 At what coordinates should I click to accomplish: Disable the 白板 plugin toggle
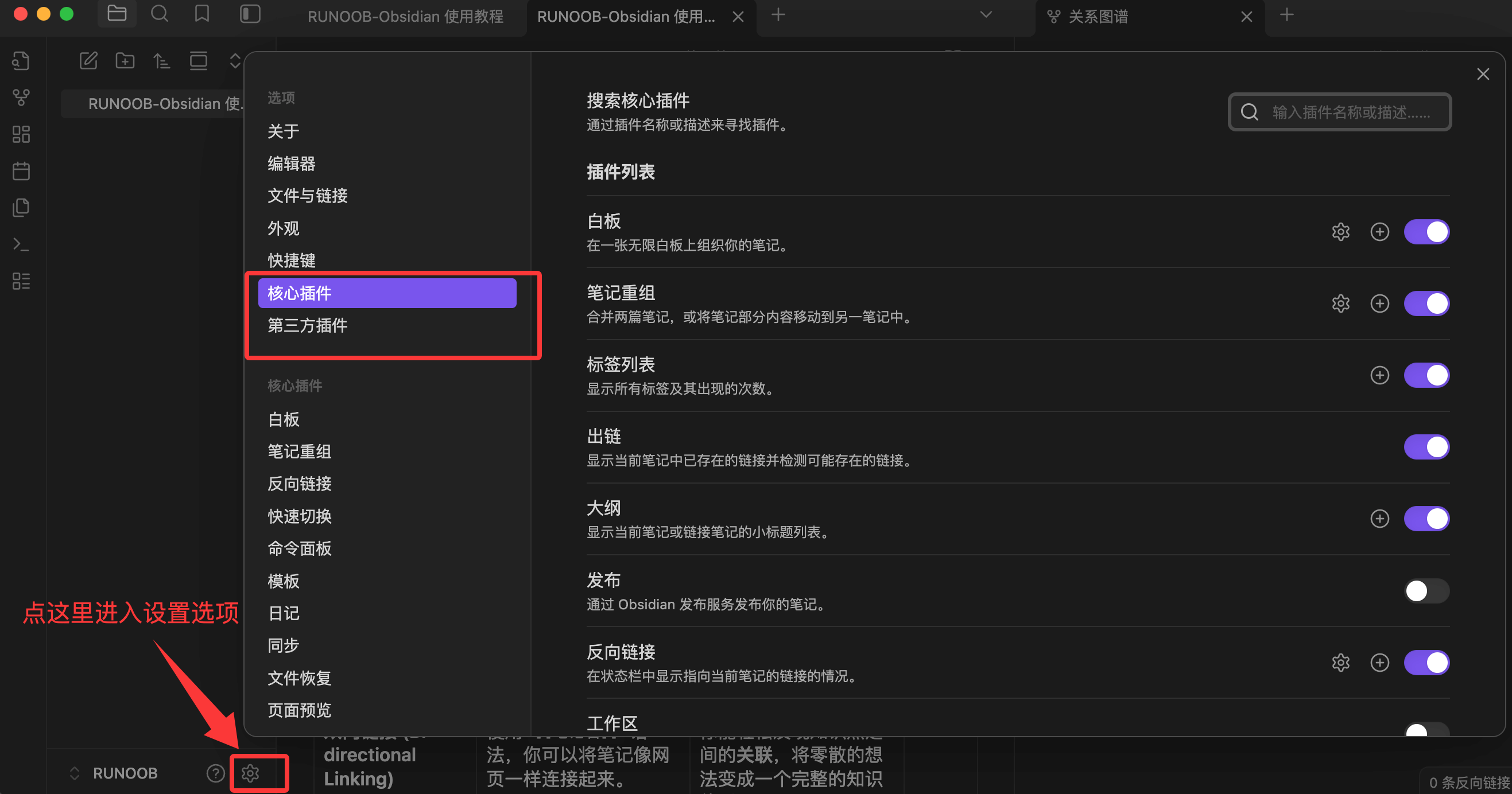1426,232
